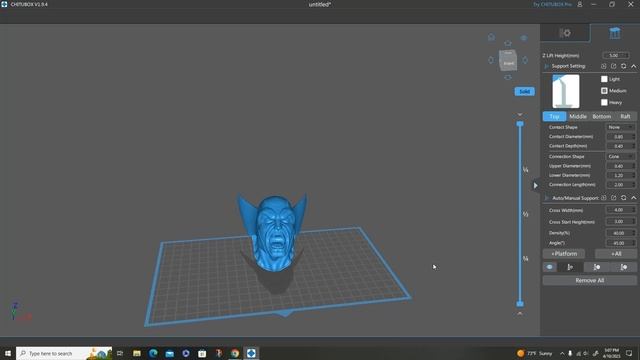Select the Bottom support tab
The width and height of the screenshot is (640, 360).
tap(602, 116)
